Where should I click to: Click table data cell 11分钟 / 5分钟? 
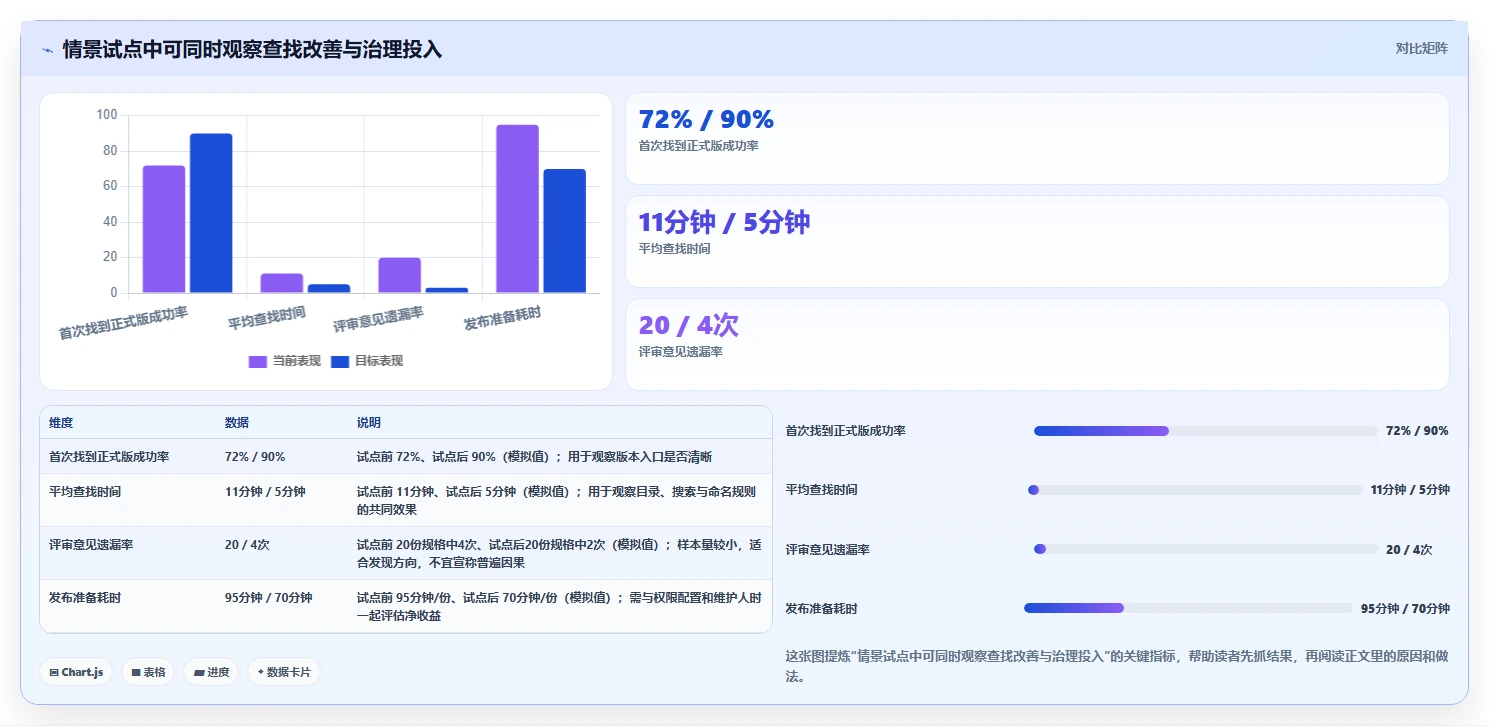265,492
